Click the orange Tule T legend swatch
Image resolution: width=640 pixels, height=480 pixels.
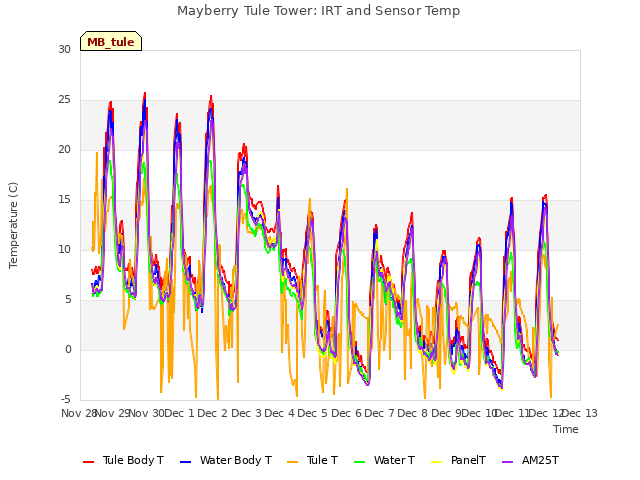[x=293, y=462]
